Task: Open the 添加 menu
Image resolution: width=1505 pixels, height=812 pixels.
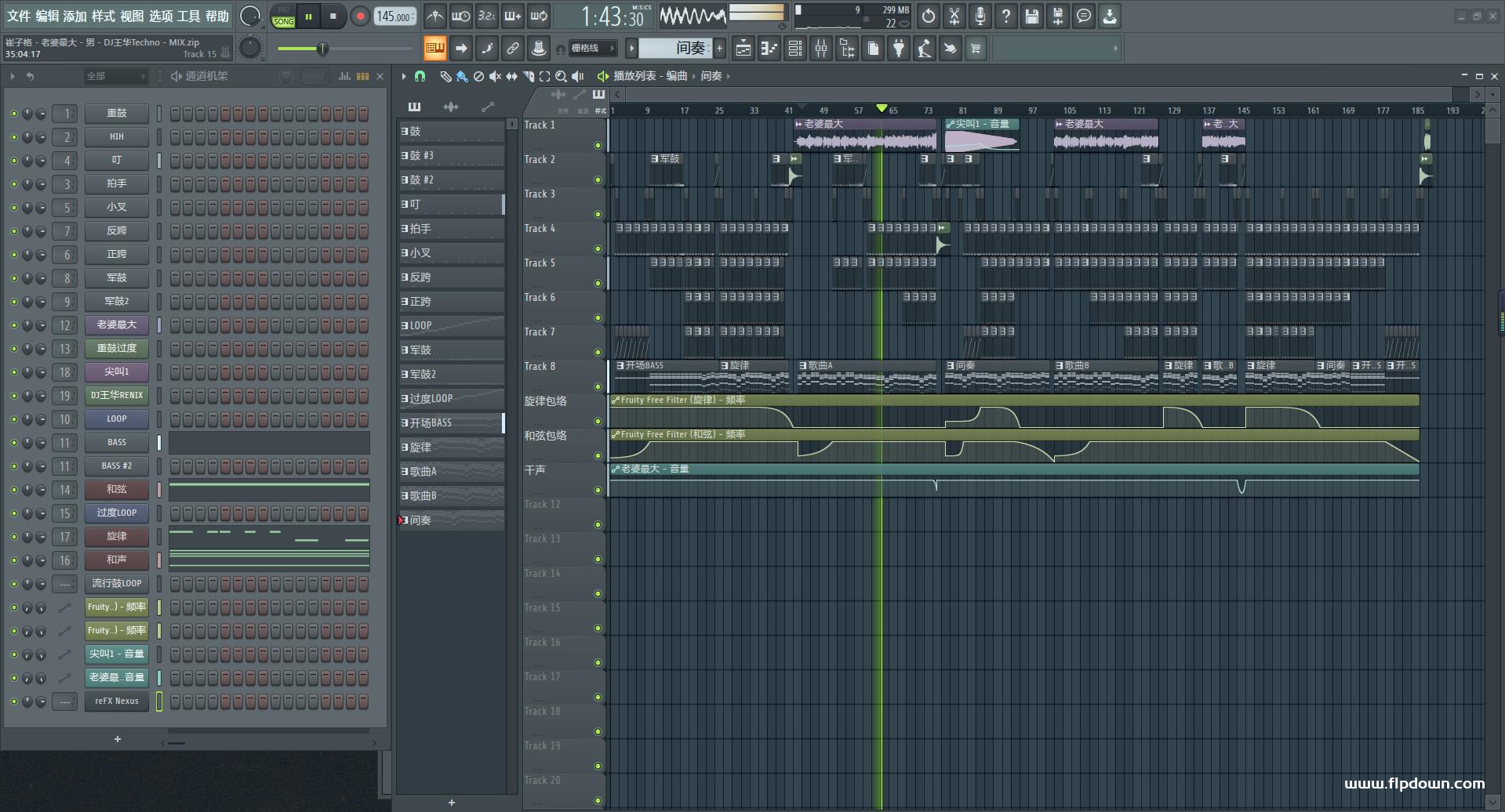Action: click(75, 16)
